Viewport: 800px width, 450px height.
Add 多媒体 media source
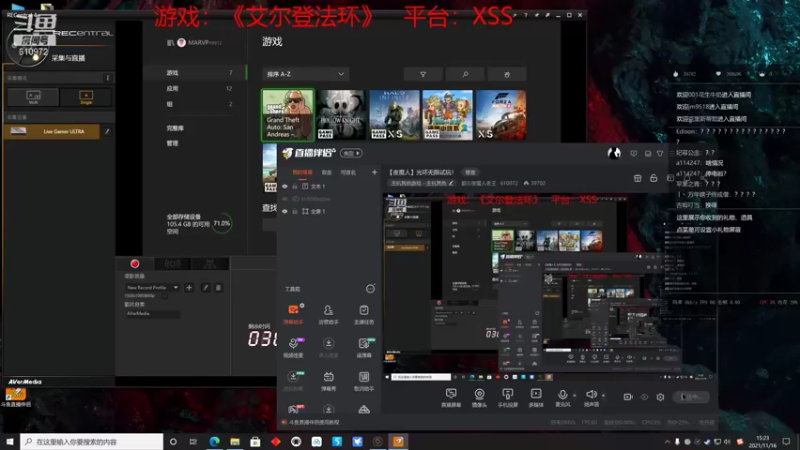[536, 397]
